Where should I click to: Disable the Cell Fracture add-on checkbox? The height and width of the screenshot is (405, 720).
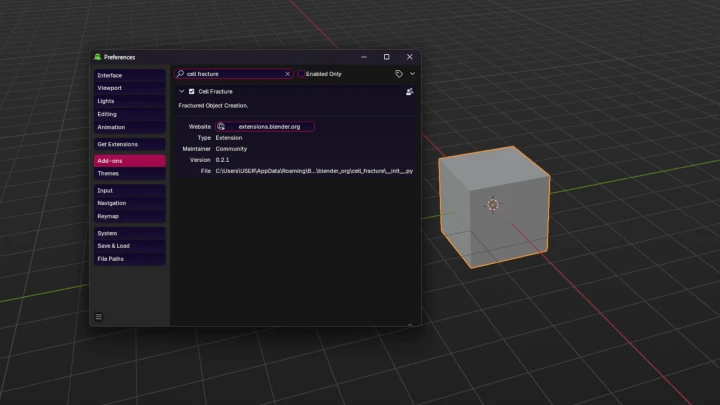click(191, 91)
